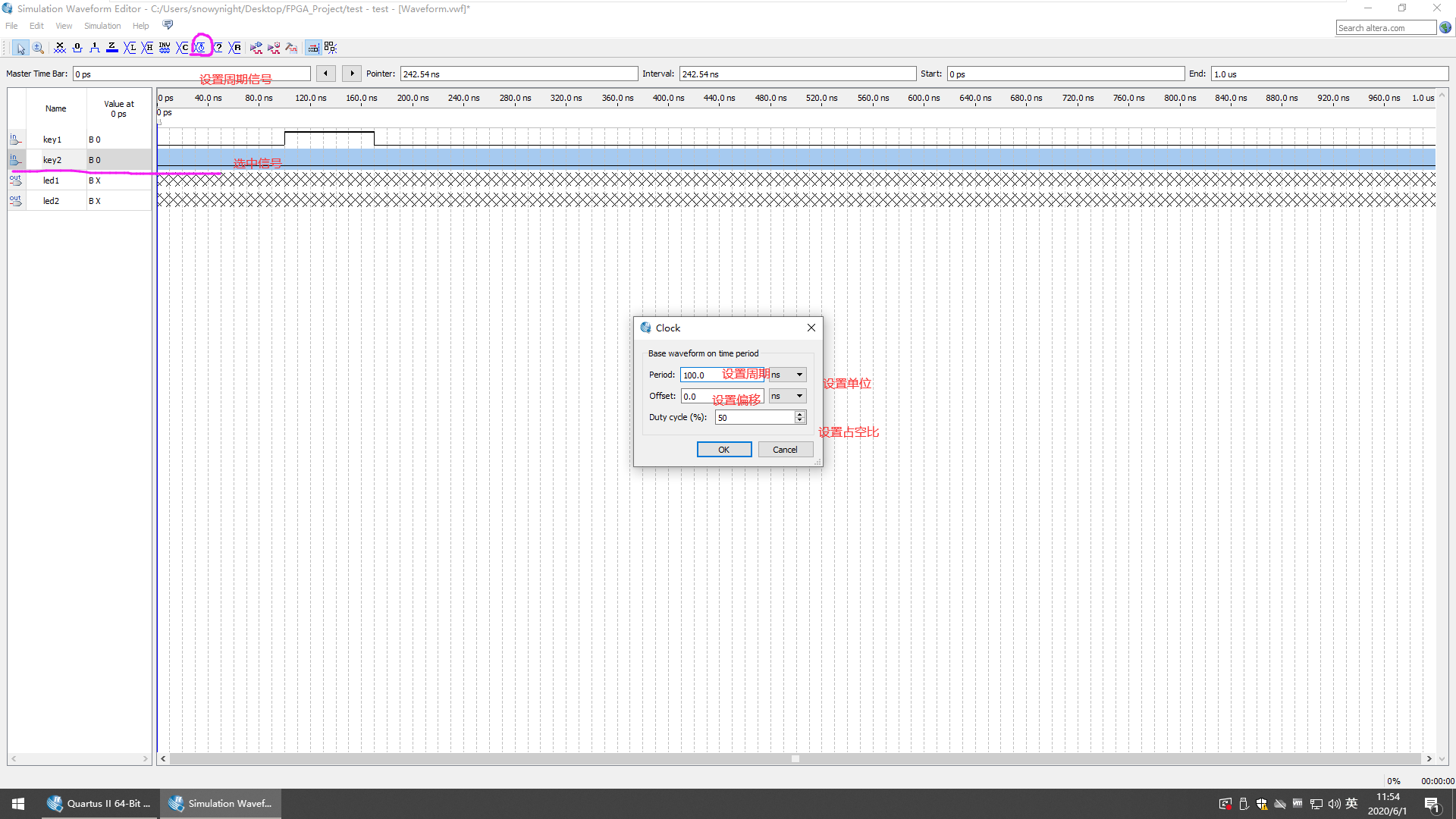
Task: Click the Search altera.com field
Action: (x=1385, y=28)
